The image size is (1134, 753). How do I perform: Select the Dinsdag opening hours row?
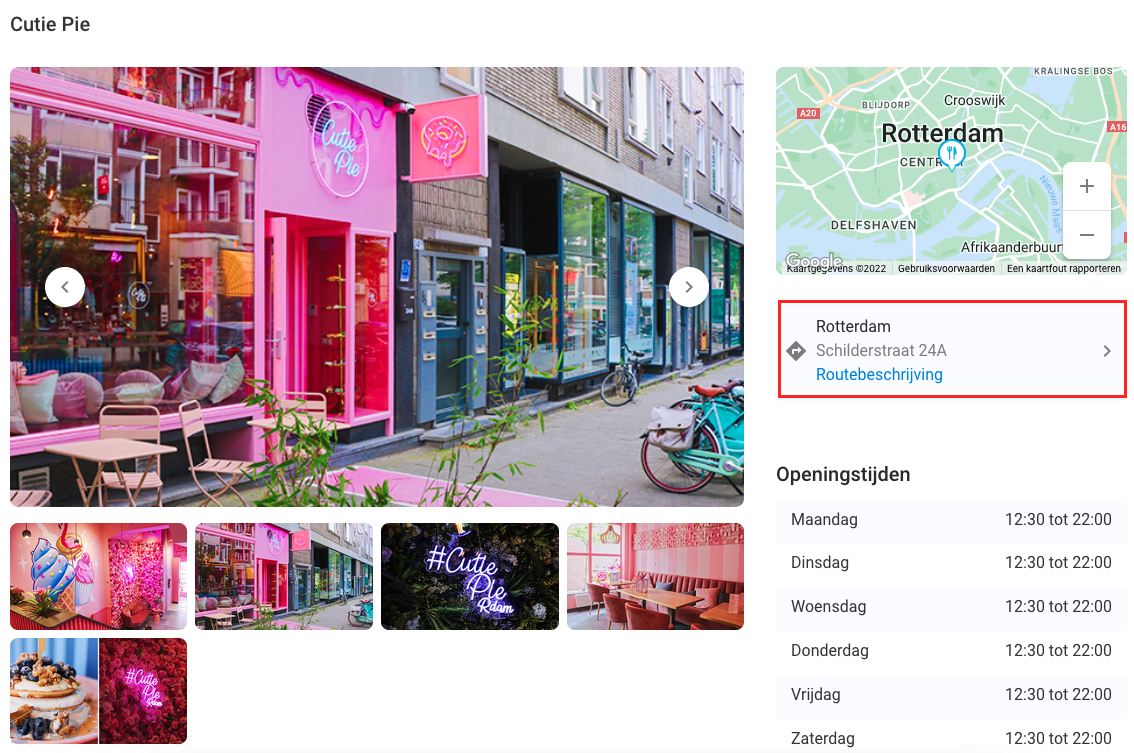click(951, 563)
